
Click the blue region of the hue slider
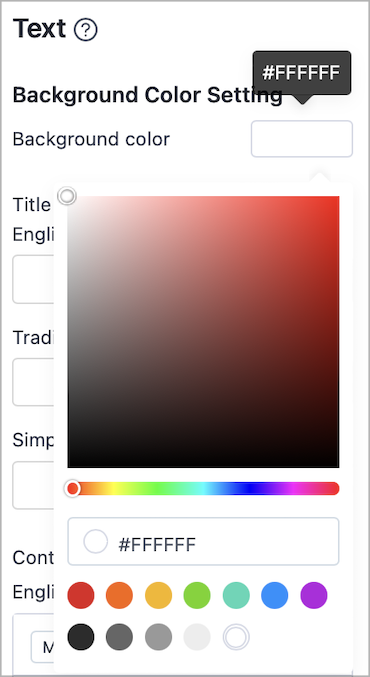click(x=250, y=488)
